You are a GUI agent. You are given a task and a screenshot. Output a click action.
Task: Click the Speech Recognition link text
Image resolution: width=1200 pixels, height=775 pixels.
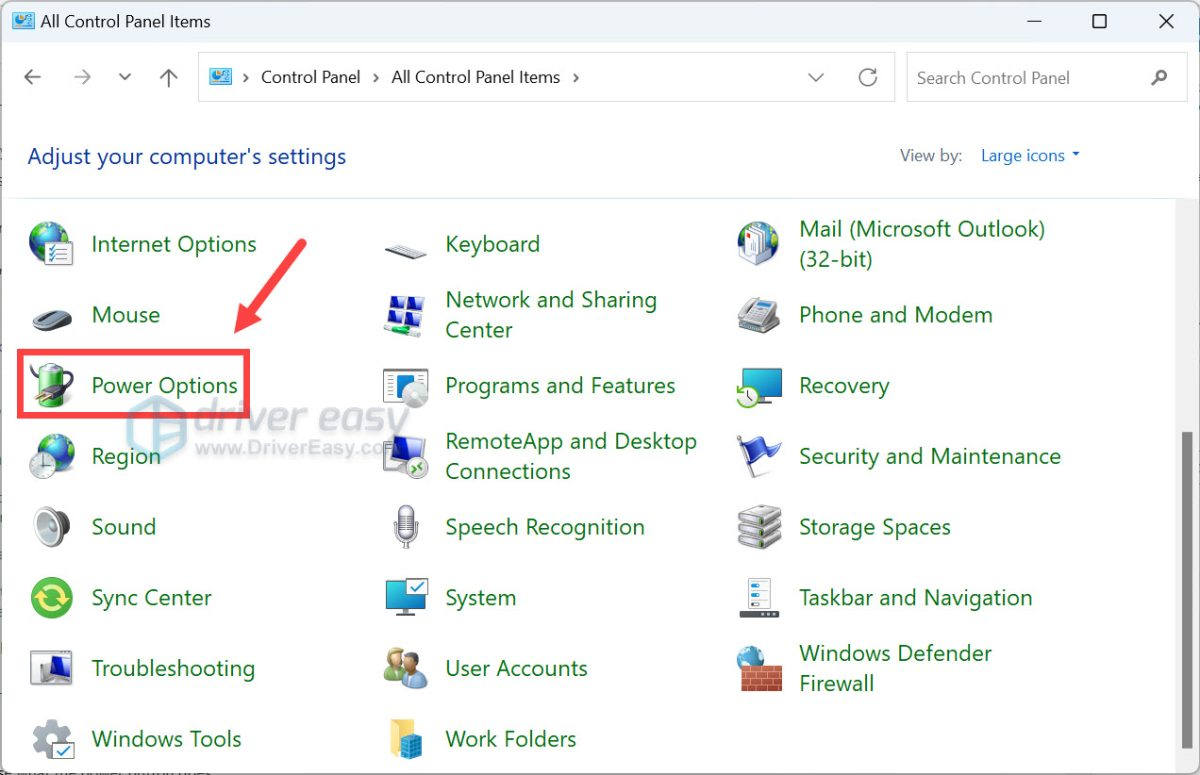pos(545,527)
